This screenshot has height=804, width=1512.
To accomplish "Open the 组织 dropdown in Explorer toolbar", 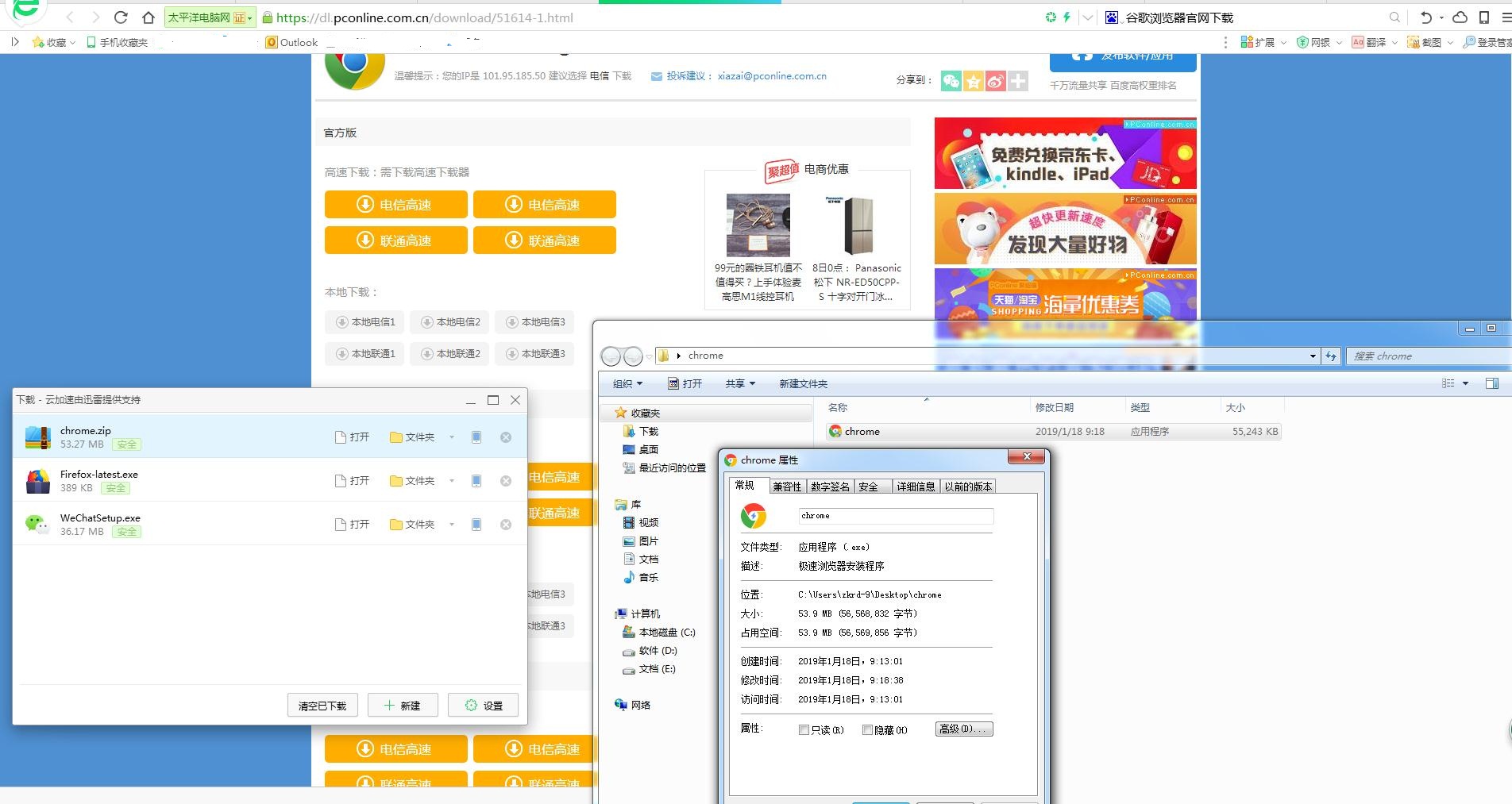I will [627, 383].
